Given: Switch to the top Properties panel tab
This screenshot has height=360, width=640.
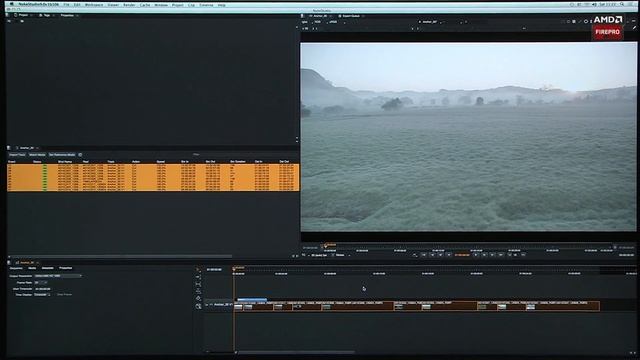Looking at the screenshot, I should (67, 15).
